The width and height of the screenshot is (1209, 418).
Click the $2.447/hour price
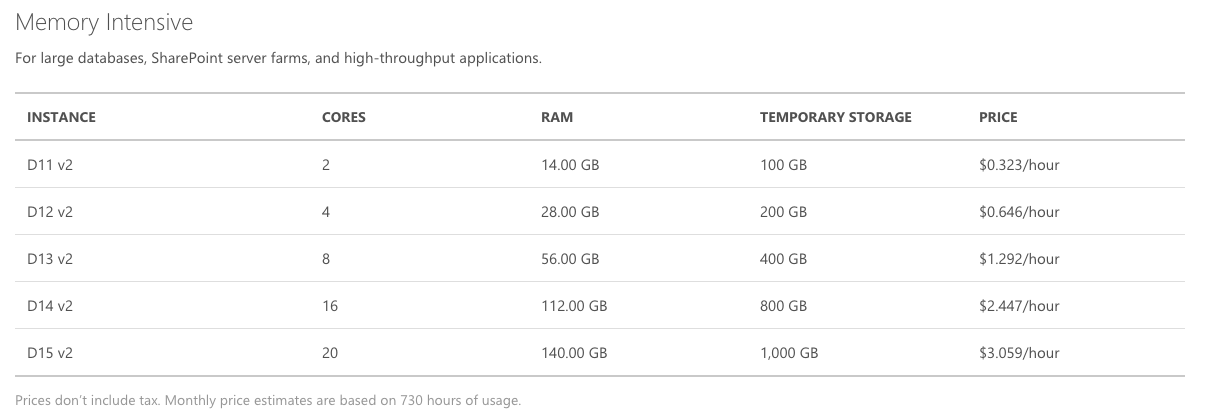coord(1018,306)
